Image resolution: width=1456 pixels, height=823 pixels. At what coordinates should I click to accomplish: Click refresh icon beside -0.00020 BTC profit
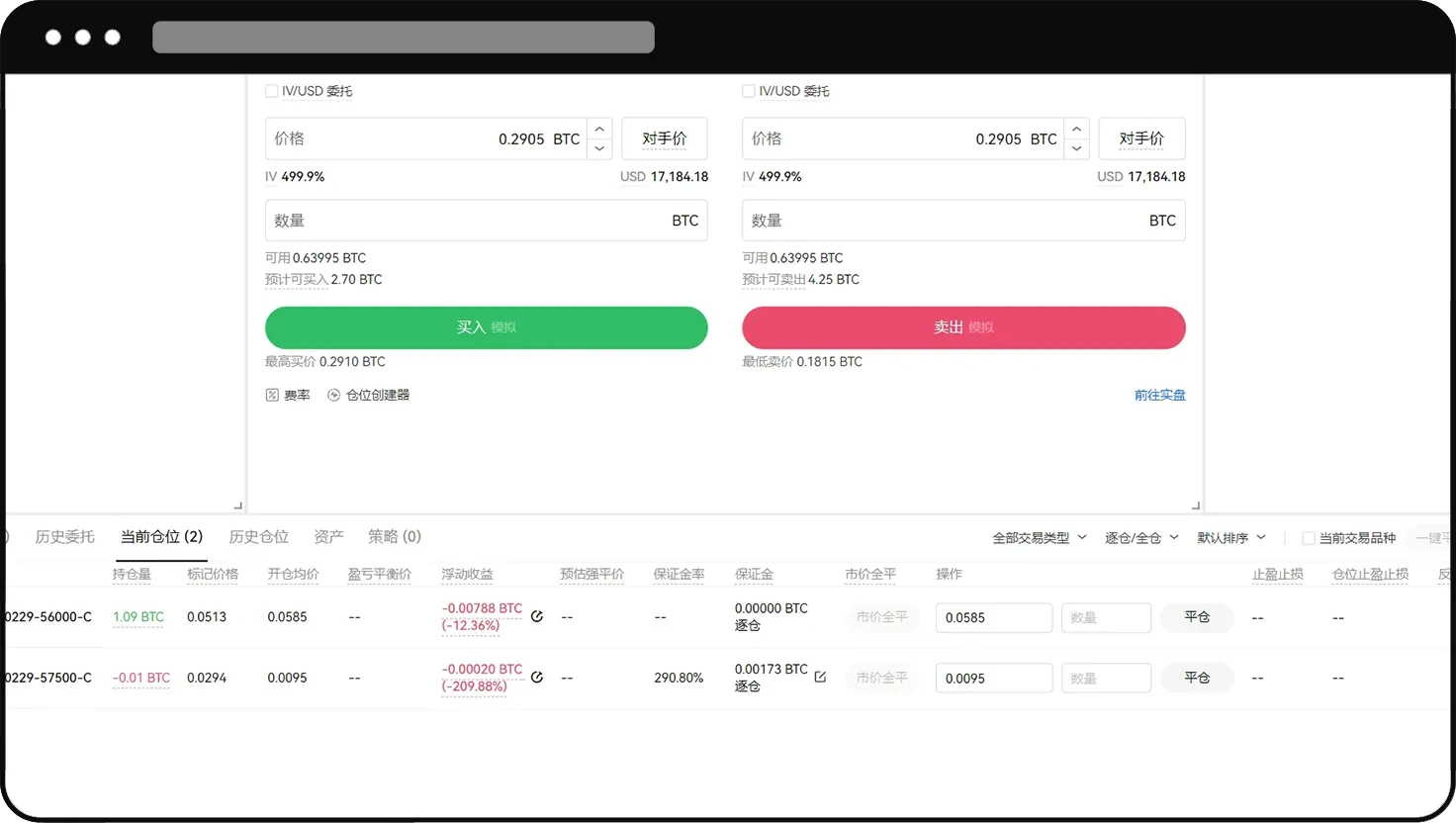(537, 677)
